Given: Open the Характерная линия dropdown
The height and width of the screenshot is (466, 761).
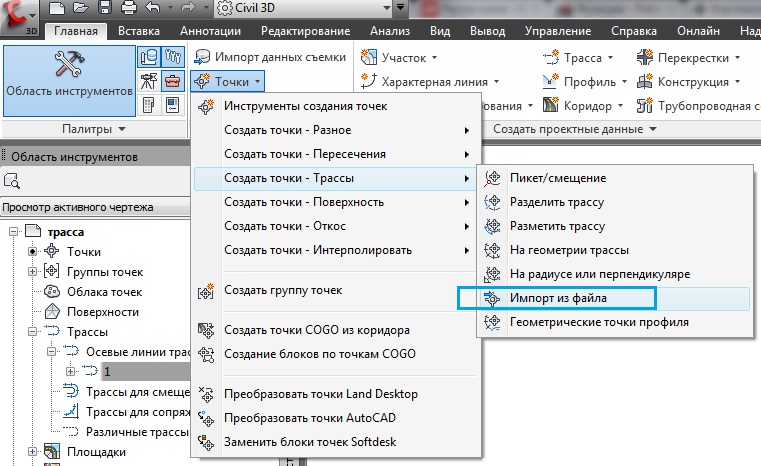Looking at the screenshot, I should [430, 82].
